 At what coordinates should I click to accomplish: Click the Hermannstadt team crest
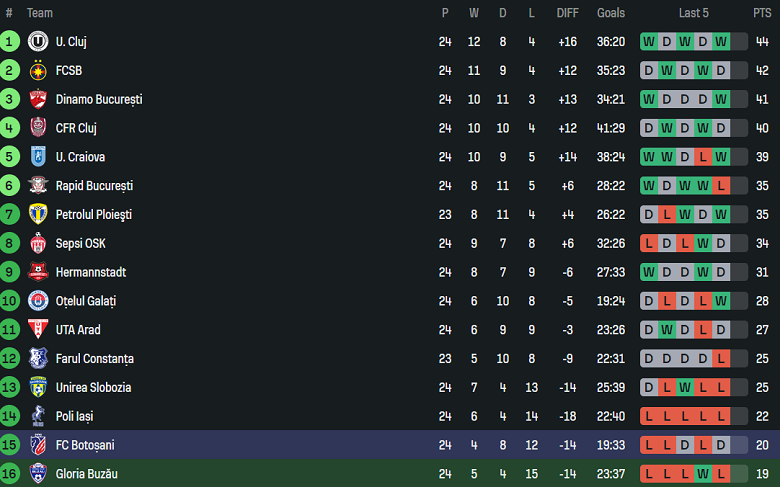pyautogui.click(x=38, y=272)
